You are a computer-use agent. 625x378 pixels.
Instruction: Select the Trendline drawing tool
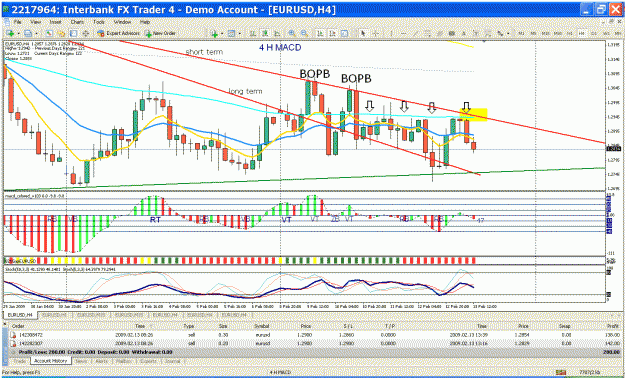pos(415,33)
